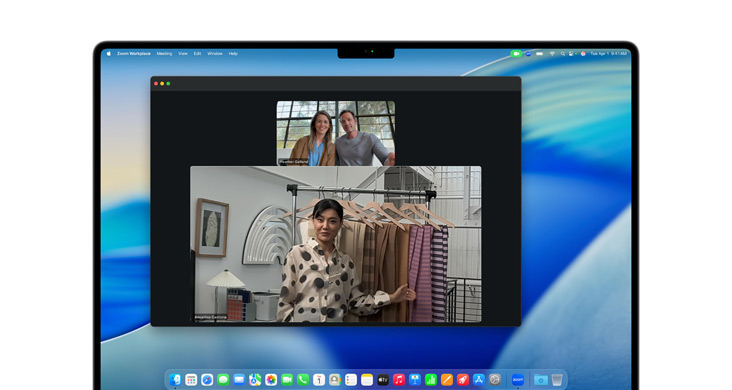Select the large video of woman by clothing rack

click(x=336, y=244)
